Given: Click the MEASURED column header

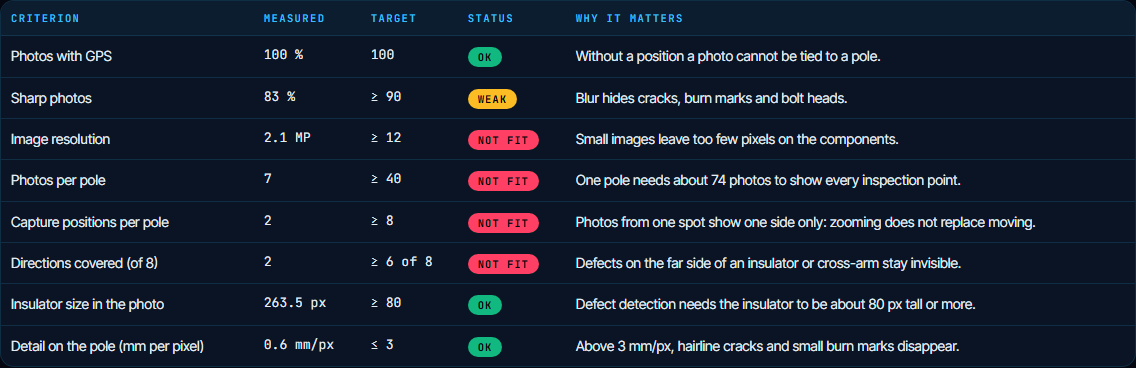Looking at the screenshot, I should [294, 18].
